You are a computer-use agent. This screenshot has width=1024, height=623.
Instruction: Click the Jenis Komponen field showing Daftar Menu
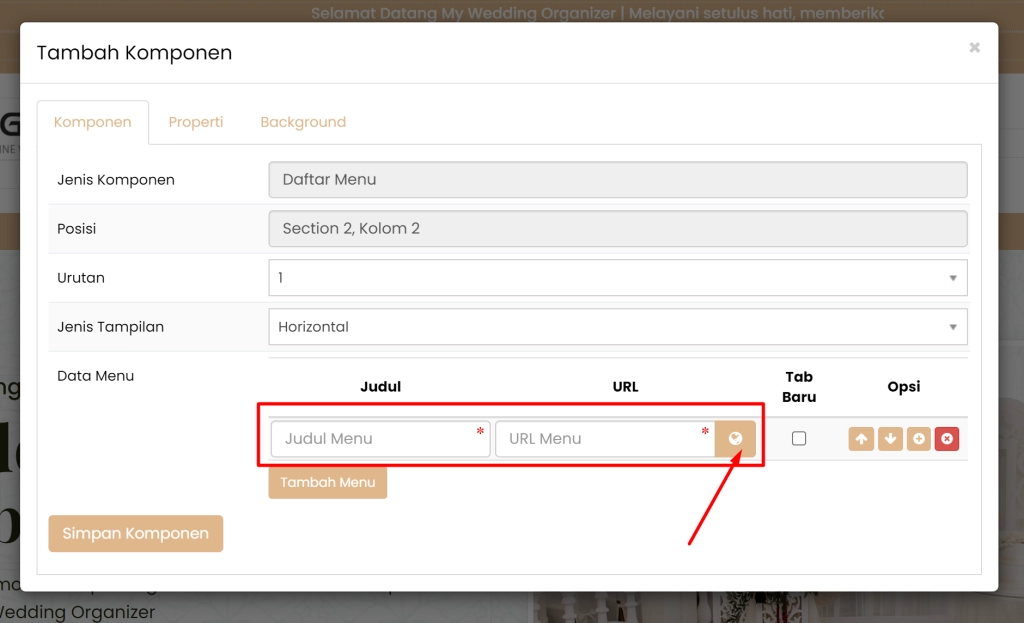[617, 180]
